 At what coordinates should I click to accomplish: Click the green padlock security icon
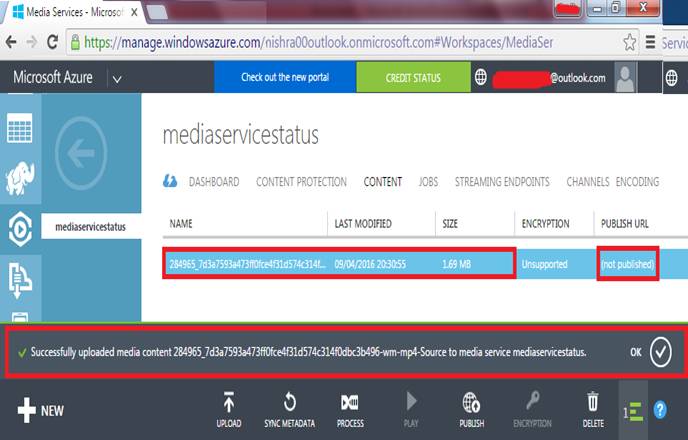click(75, 43)
